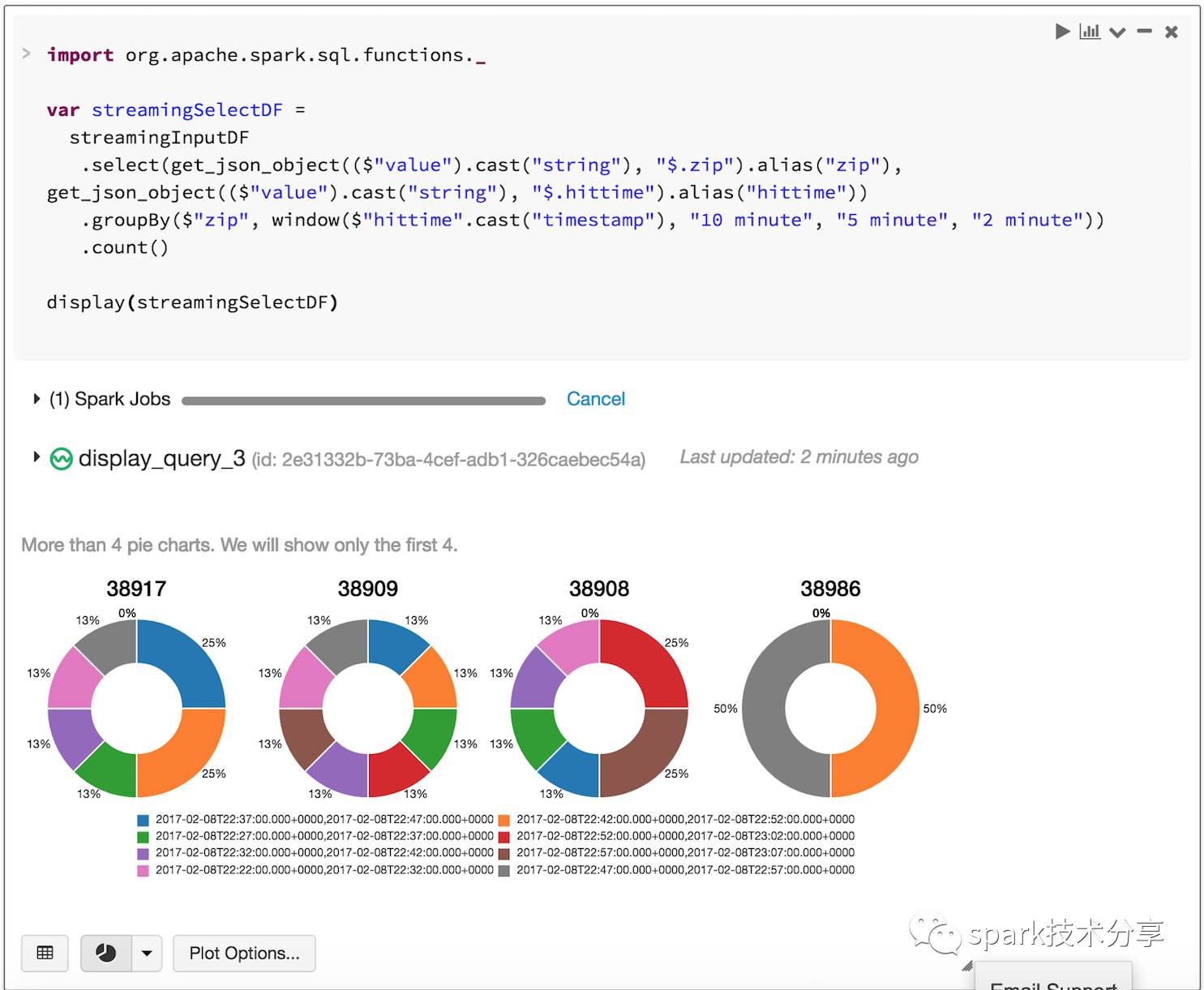Select red 25% slice of pie 38908

(648, 660)
